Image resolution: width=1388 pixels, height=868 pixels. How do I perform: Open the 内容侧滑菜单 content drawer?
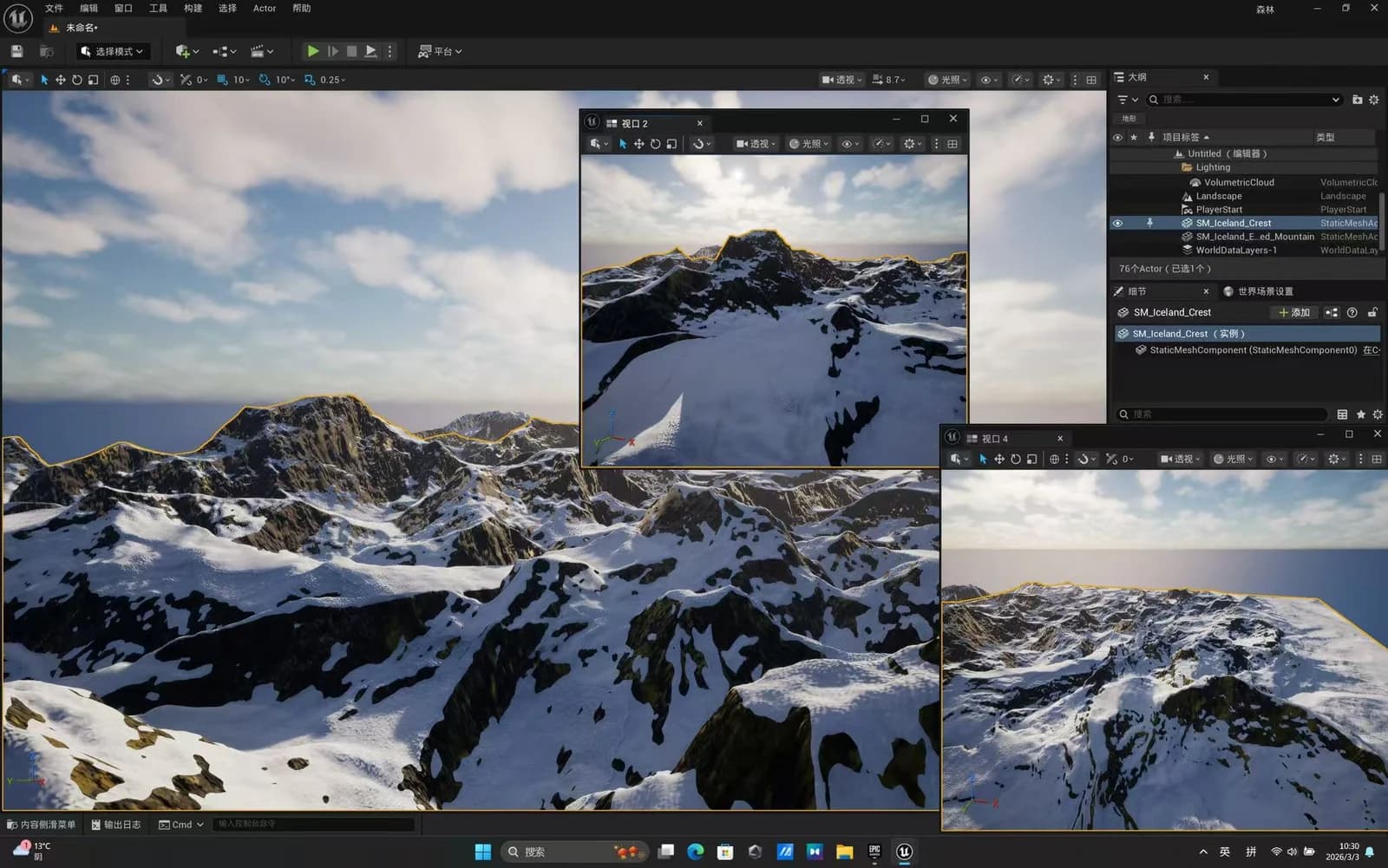coord(41,825)
